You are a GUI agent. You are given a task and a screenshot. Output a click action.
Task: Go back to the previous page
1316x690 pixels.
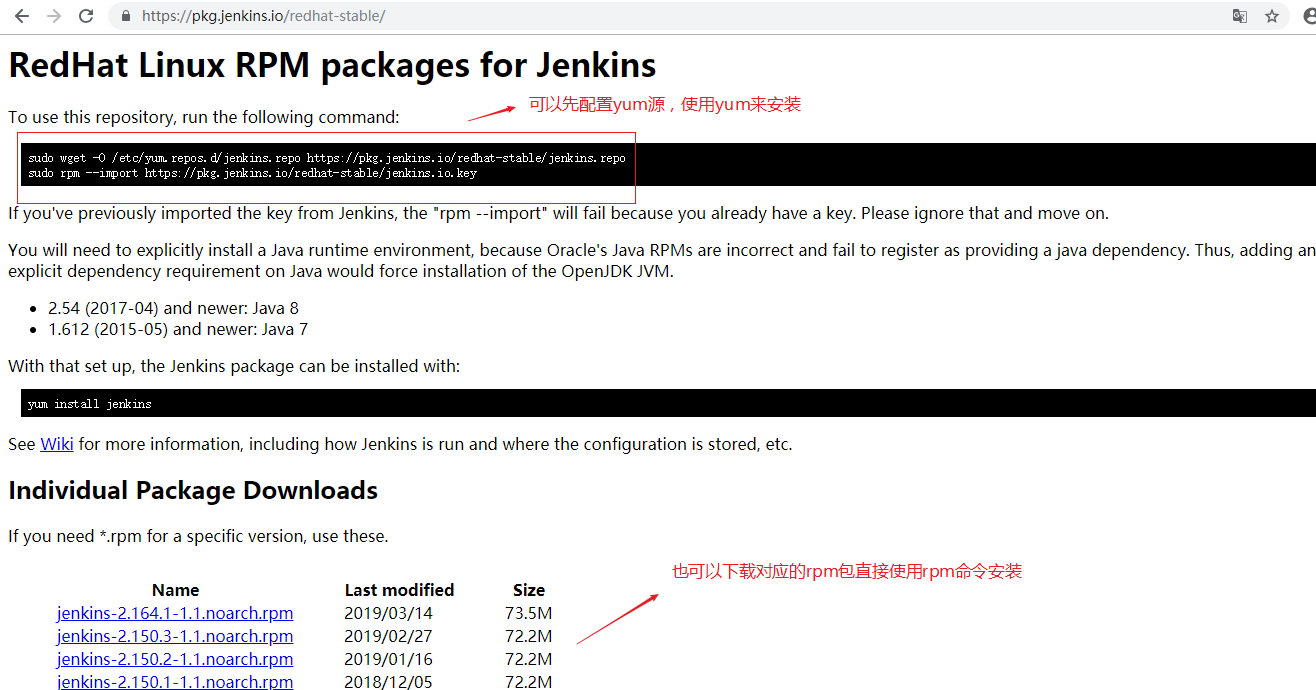click(x=21, y=16)
